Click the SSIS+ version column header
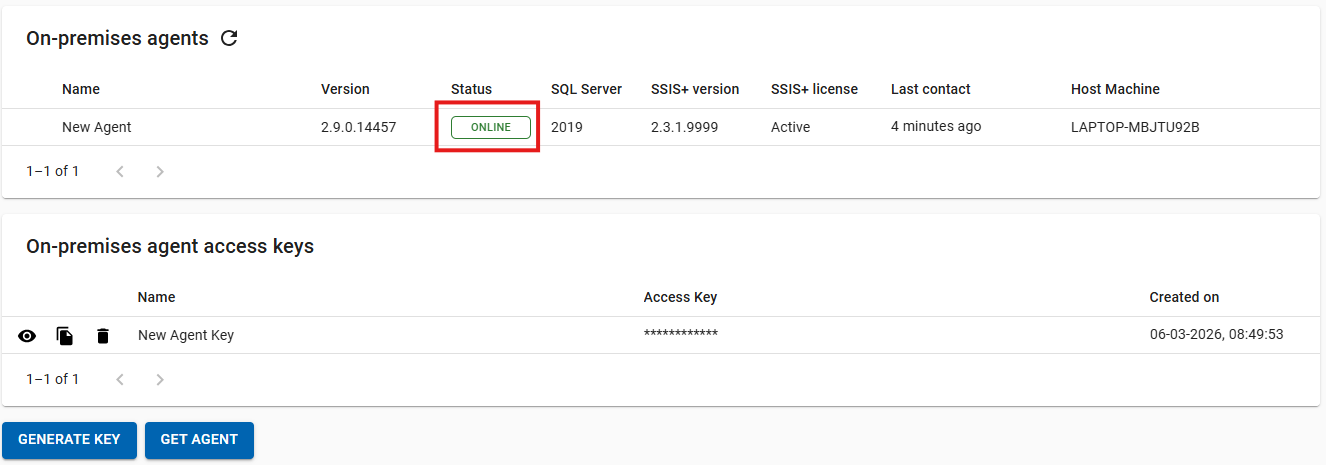Image resolution: width=1326 pixels, height=465 pixels. (x=695, y=89)
